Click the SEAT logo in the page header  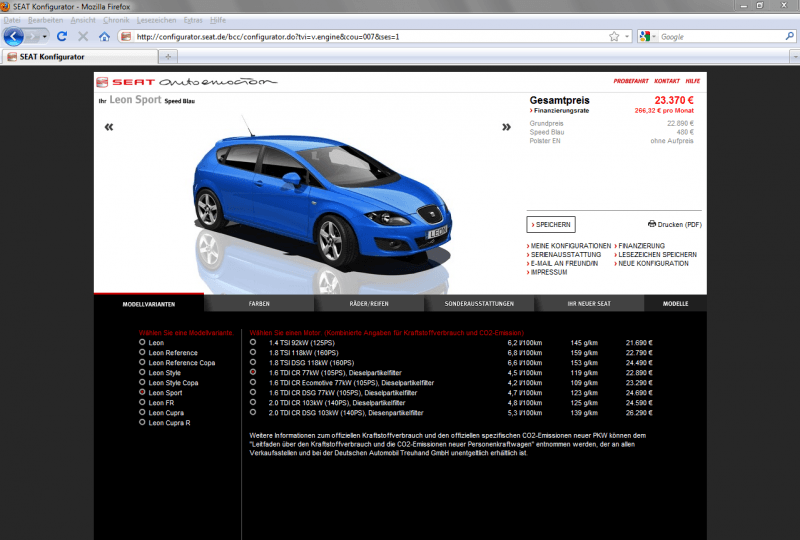coord(126,82)
